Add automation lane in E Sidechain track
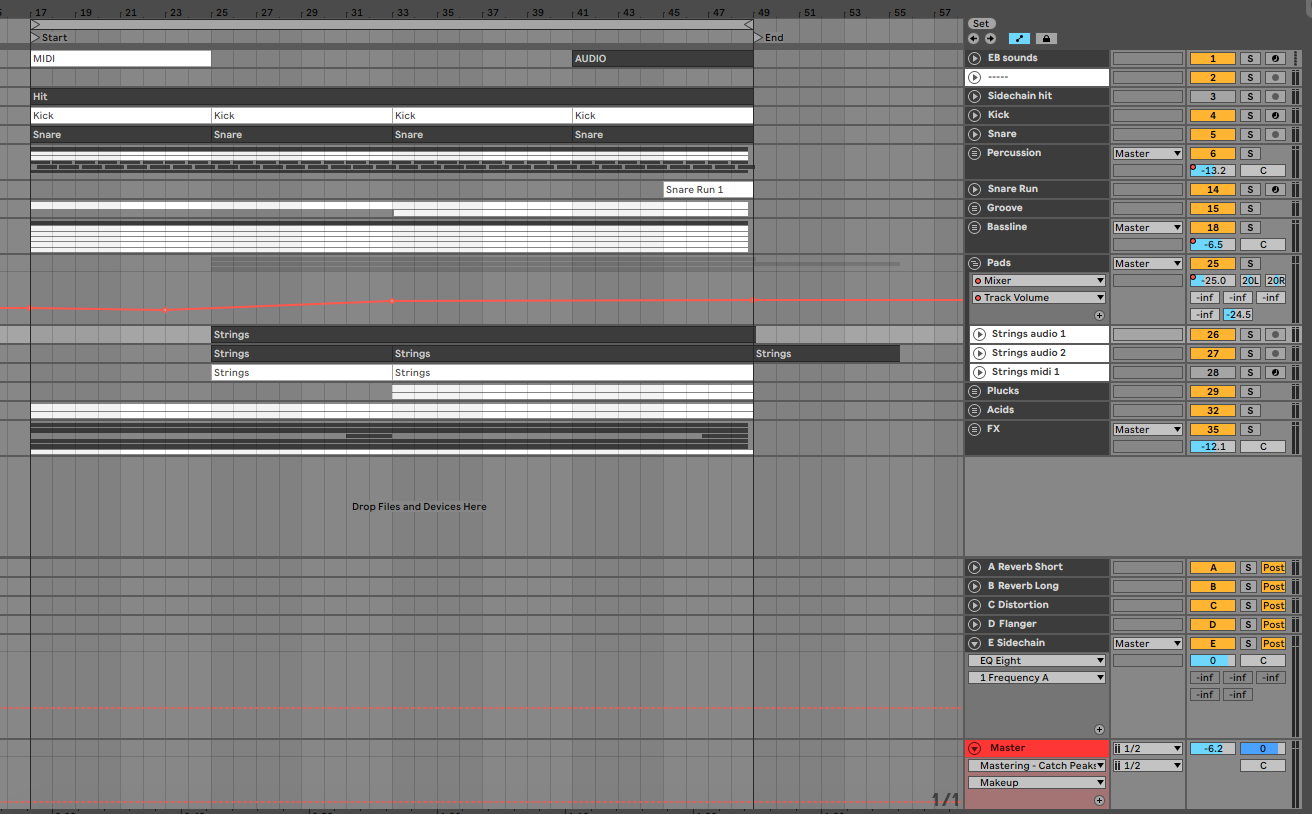 pos(1099,730)
